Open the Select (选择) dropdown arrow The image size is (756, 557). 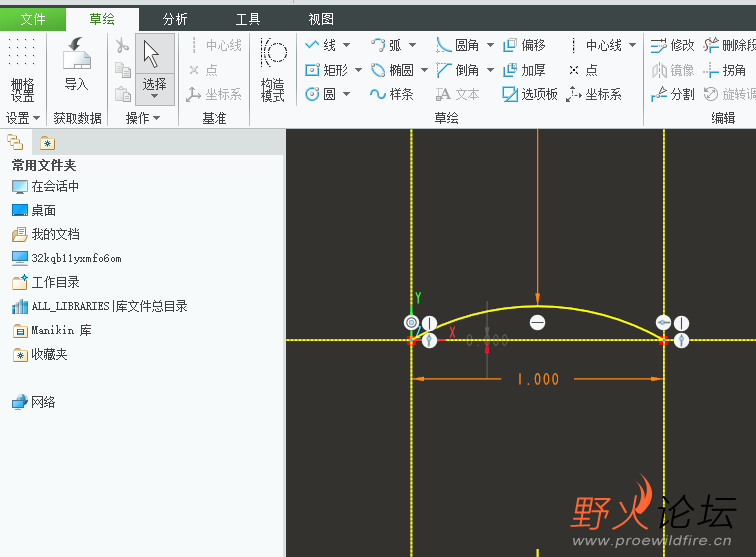(x=154, y=97)
